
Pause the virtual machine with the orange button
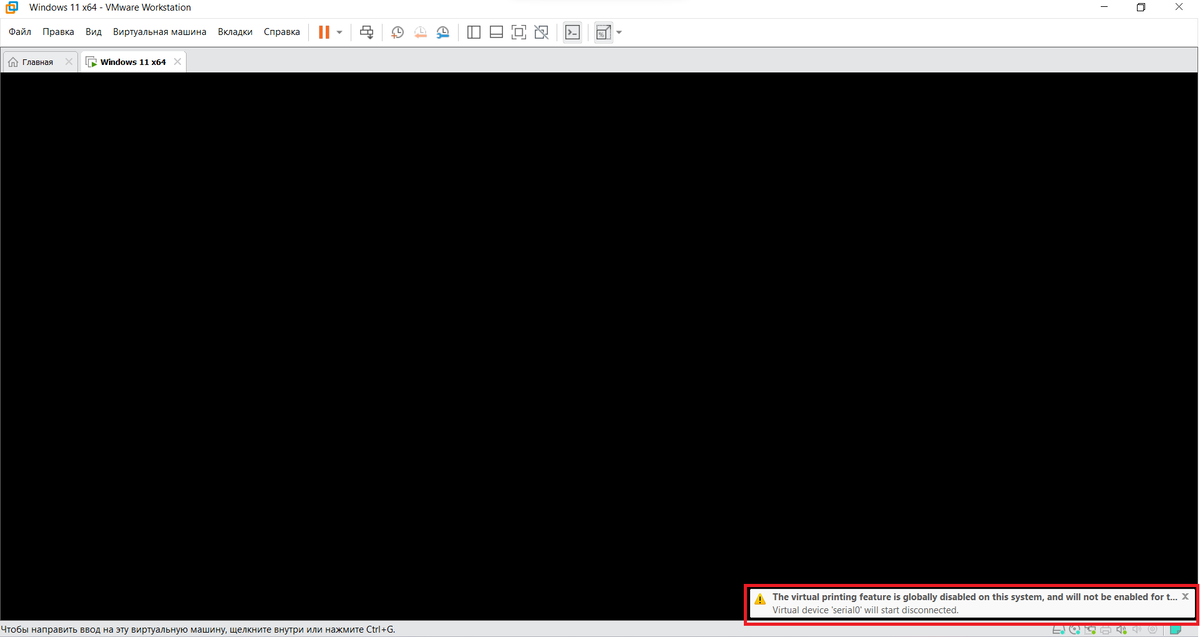[324, 32]
